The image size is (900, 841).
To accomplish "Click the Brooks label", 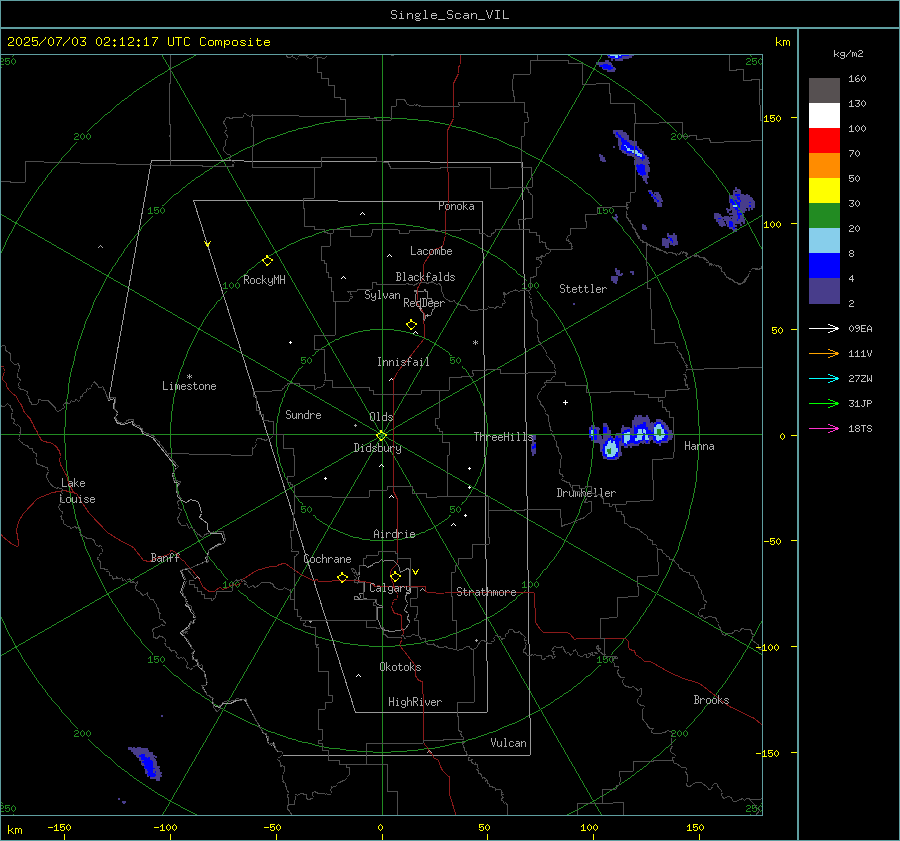I will (x=711, y=700).
